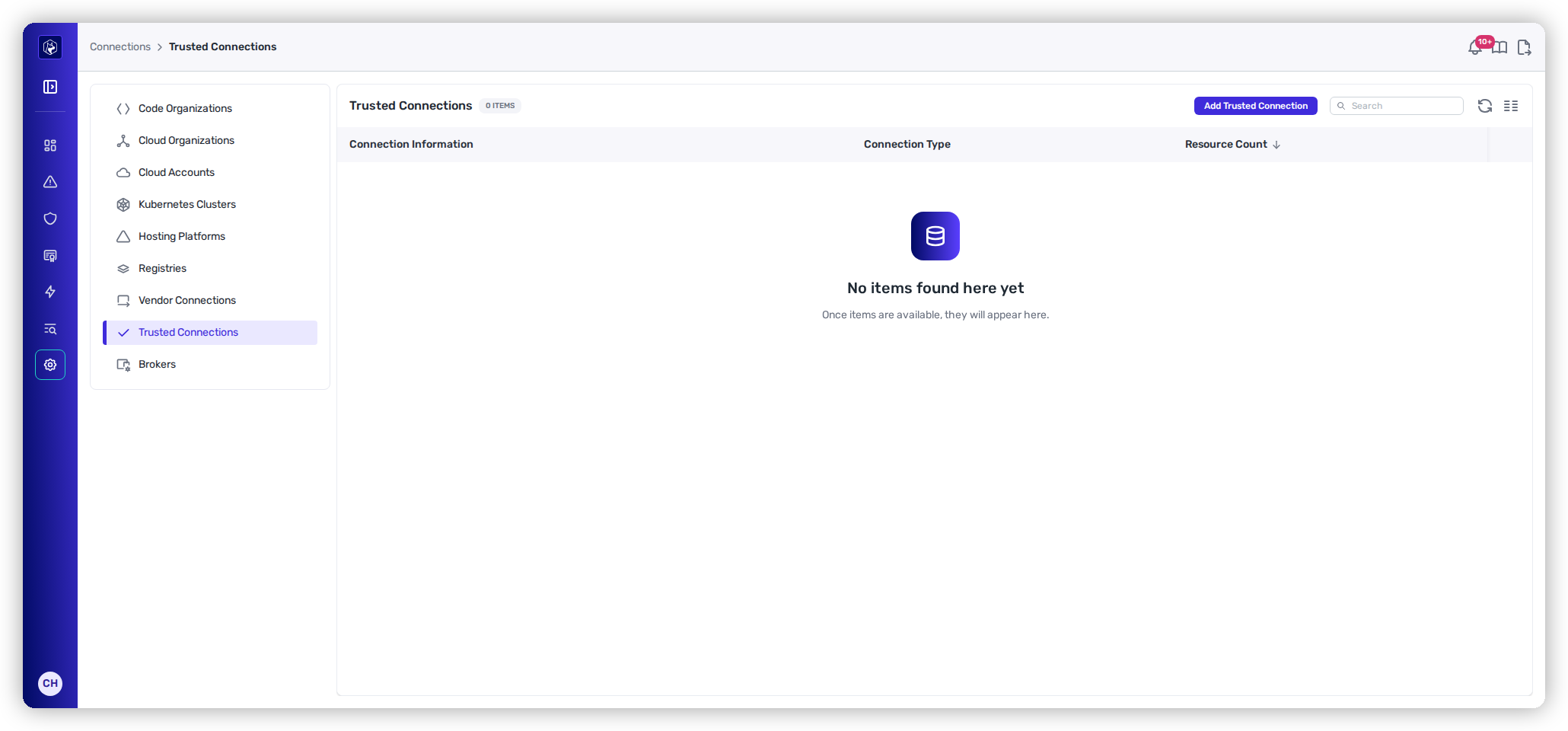
Task: Open Hosting Platforms section
Action: point(210,236)
